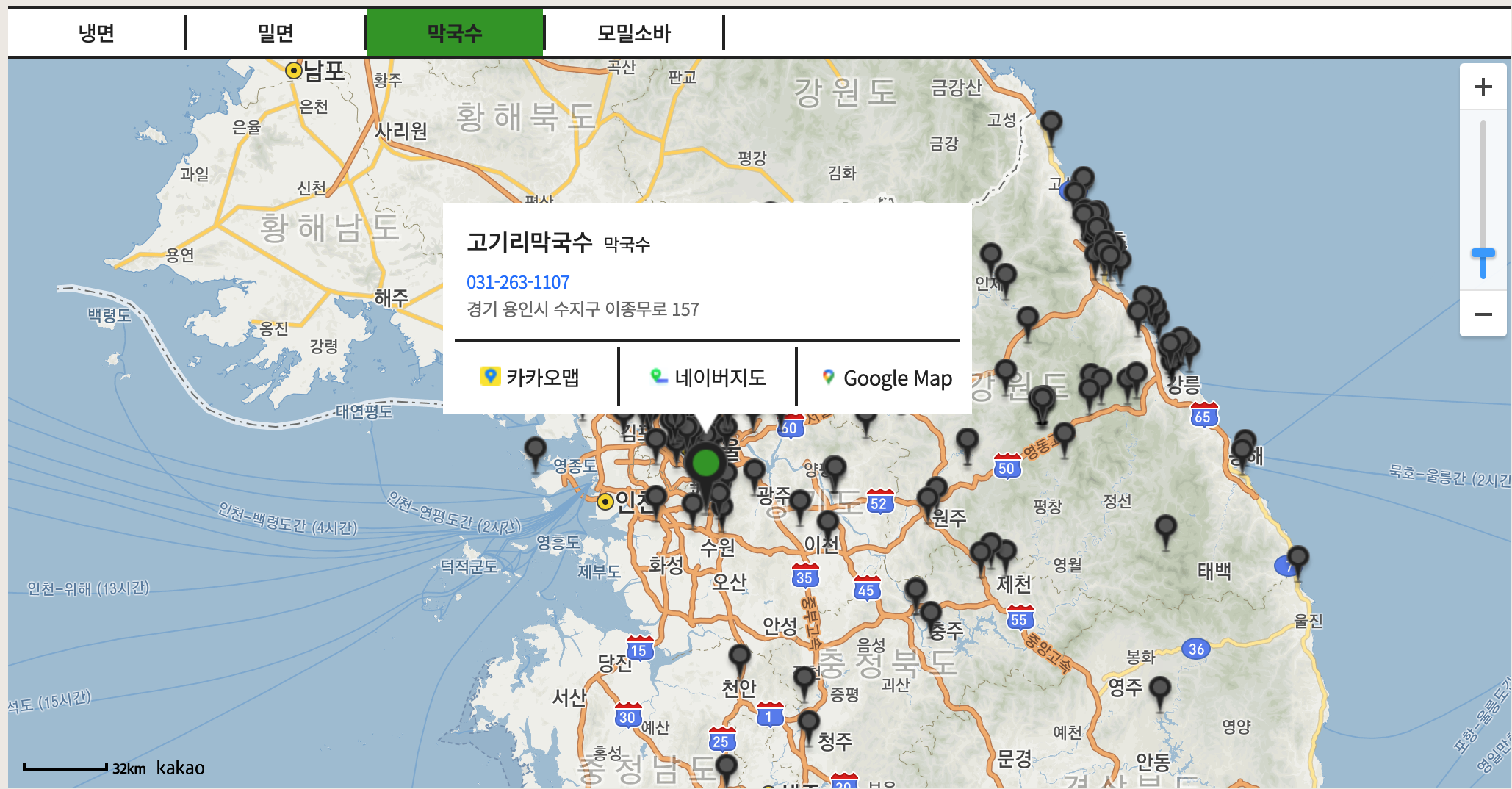Viewport: 1512px width, 789px height.
Task: Click the kakao logo at bottom left
Action: [x=180, y=768]
